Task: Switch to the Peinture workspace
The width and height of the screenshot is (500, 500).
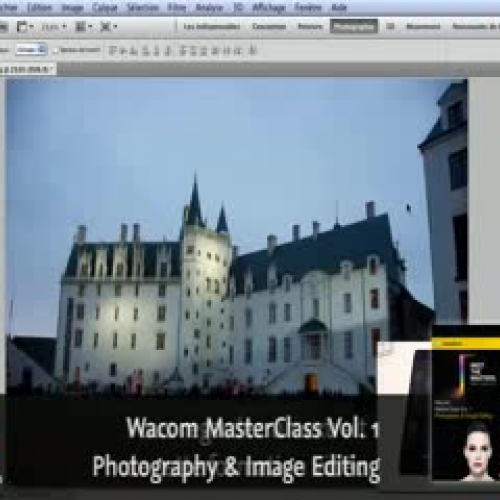Action: (x=310, y=26)
